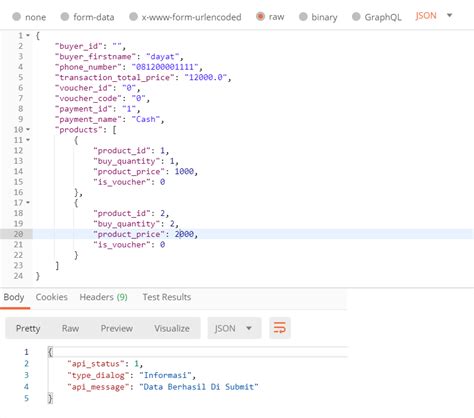The height and width of the screenshot is (418, 474).
Task: Select the none body type radio
Action: click(16, 17)
